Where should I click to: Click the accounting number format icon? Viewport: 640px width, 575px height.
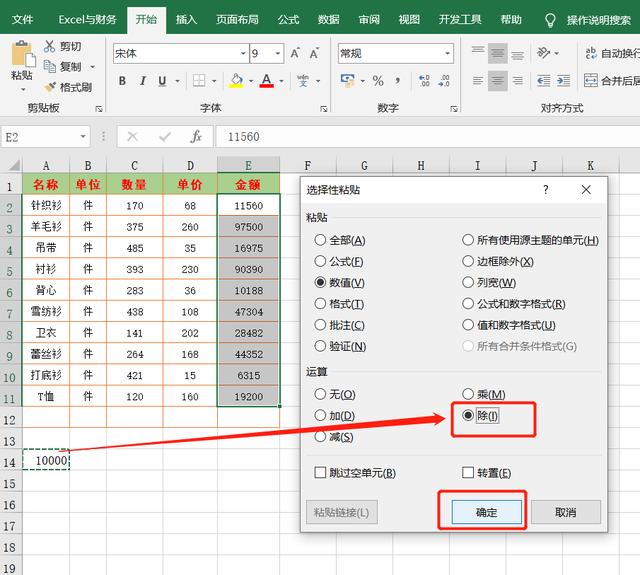pyautogui.click(x=347, y=80)
